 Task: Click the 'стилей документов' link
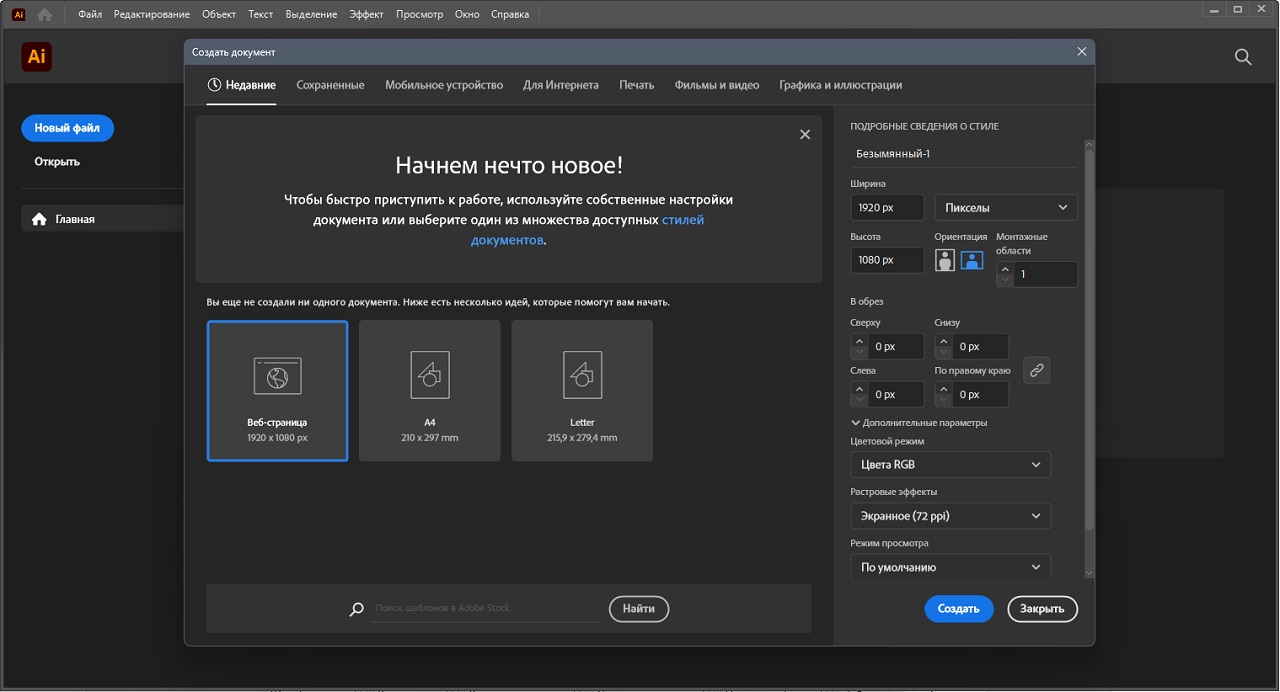[683, 220]
